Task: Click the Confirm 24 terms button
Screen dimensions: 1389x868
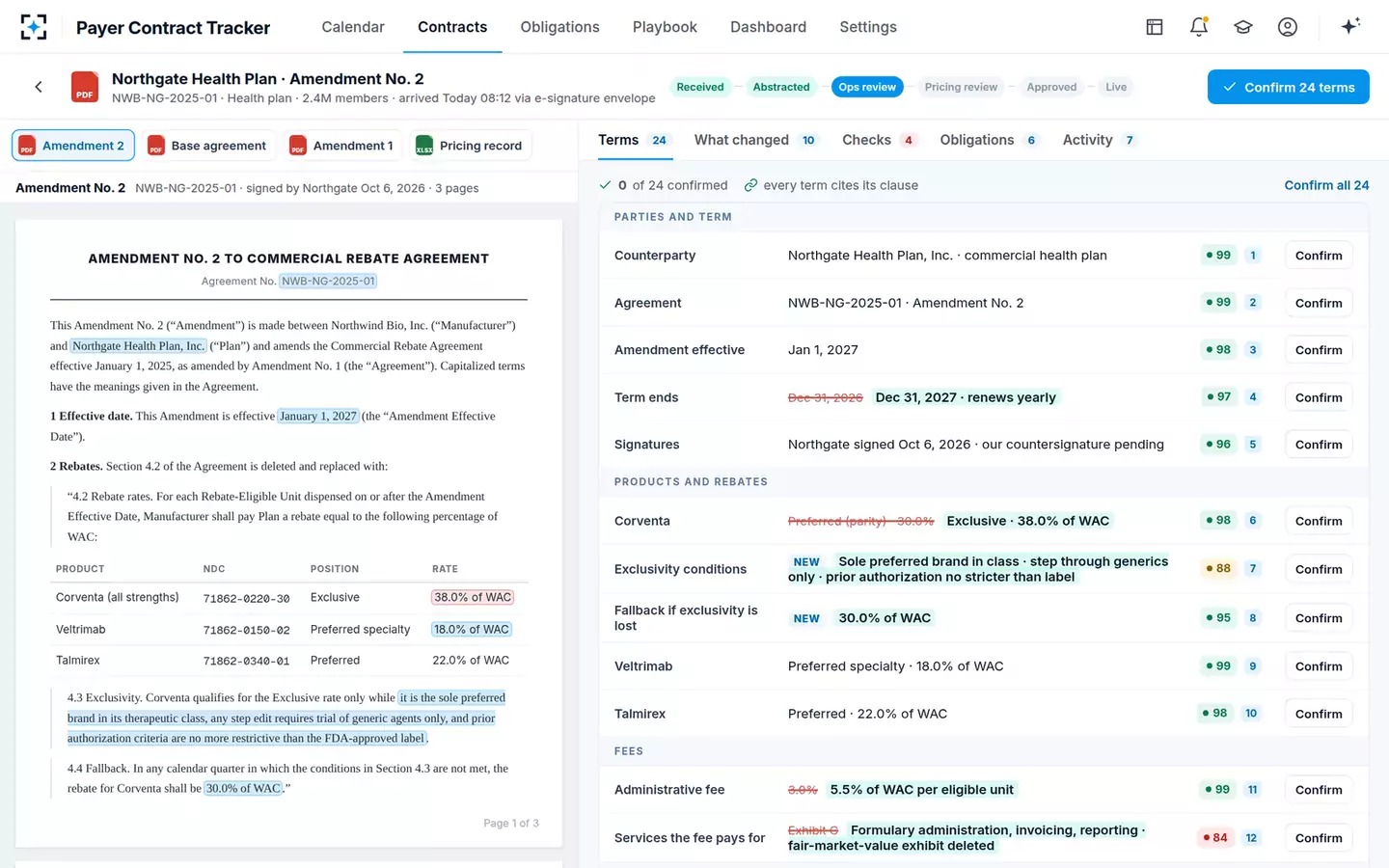Action: click(1289, 87)
